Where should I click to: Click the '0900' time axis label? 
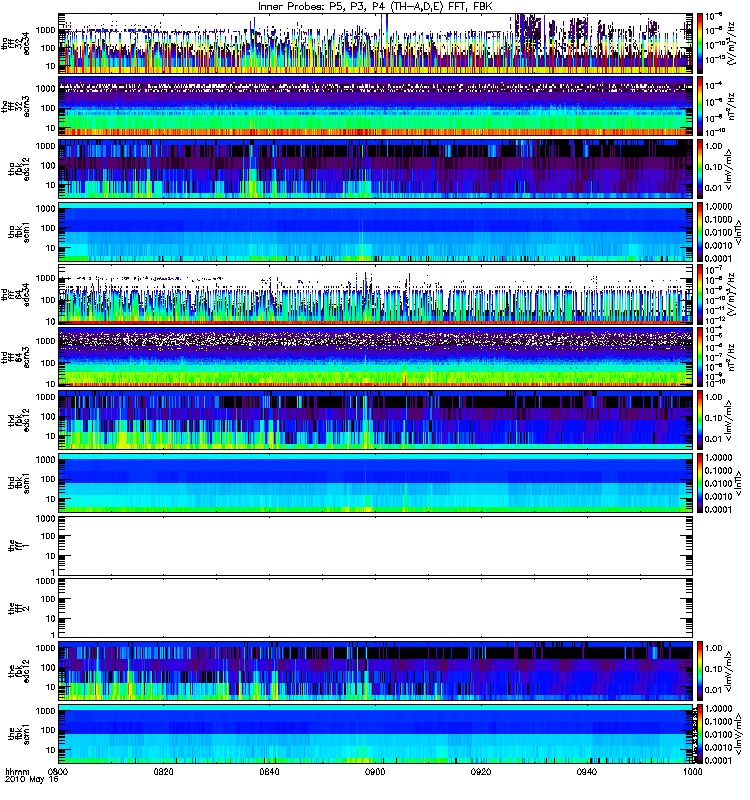click(x=375, y=771)
